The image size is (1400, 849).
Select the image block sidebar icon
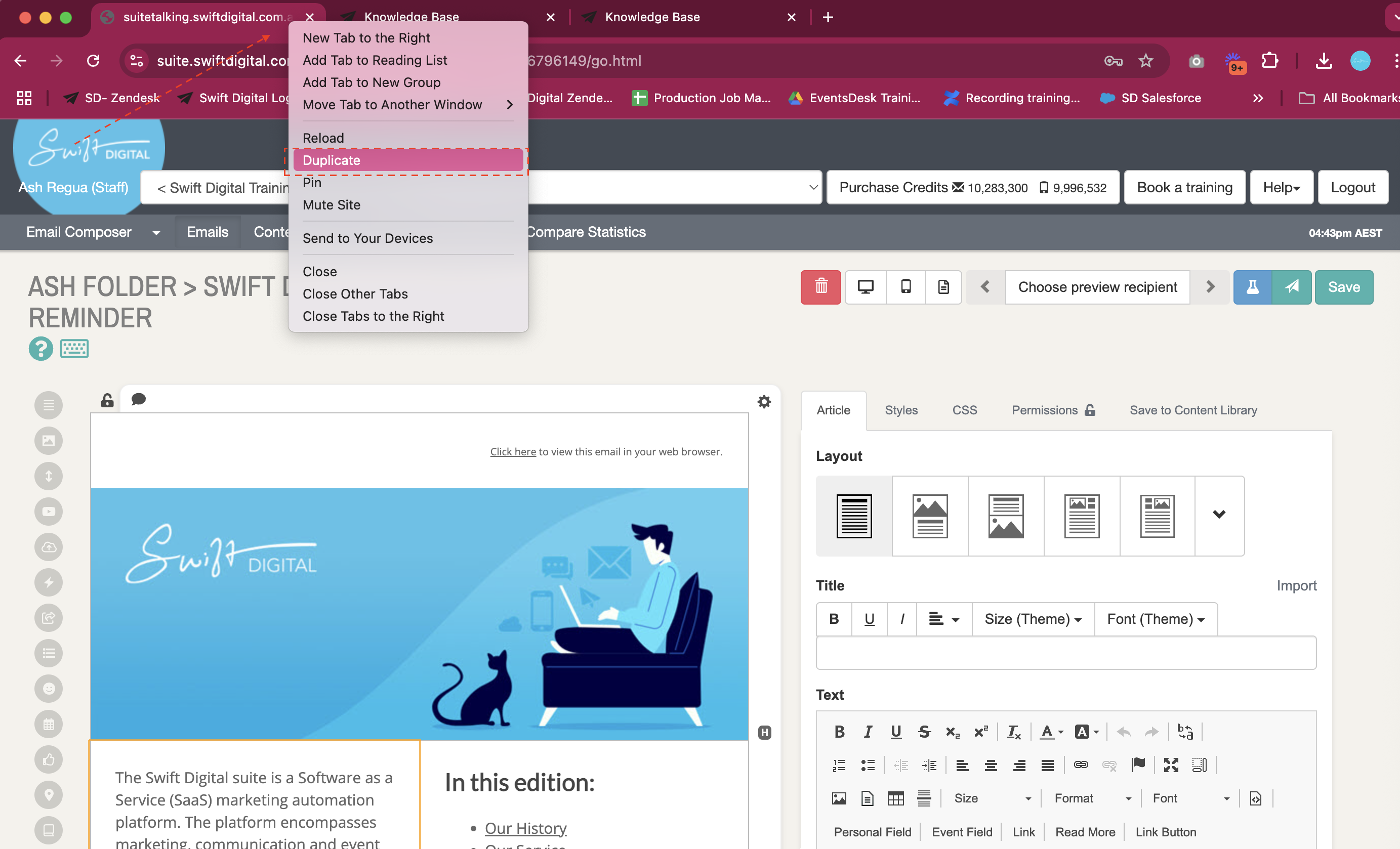pyautogui.click(x=48, y=441)
